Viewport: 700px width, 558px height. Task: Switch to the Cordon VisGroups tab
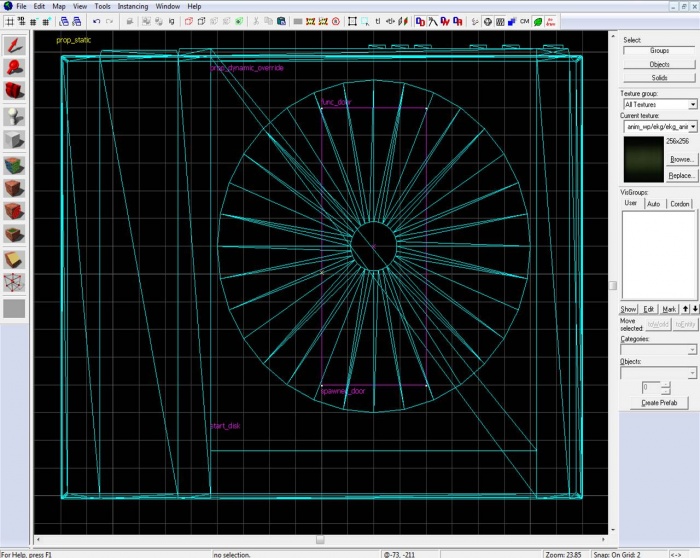681,203
